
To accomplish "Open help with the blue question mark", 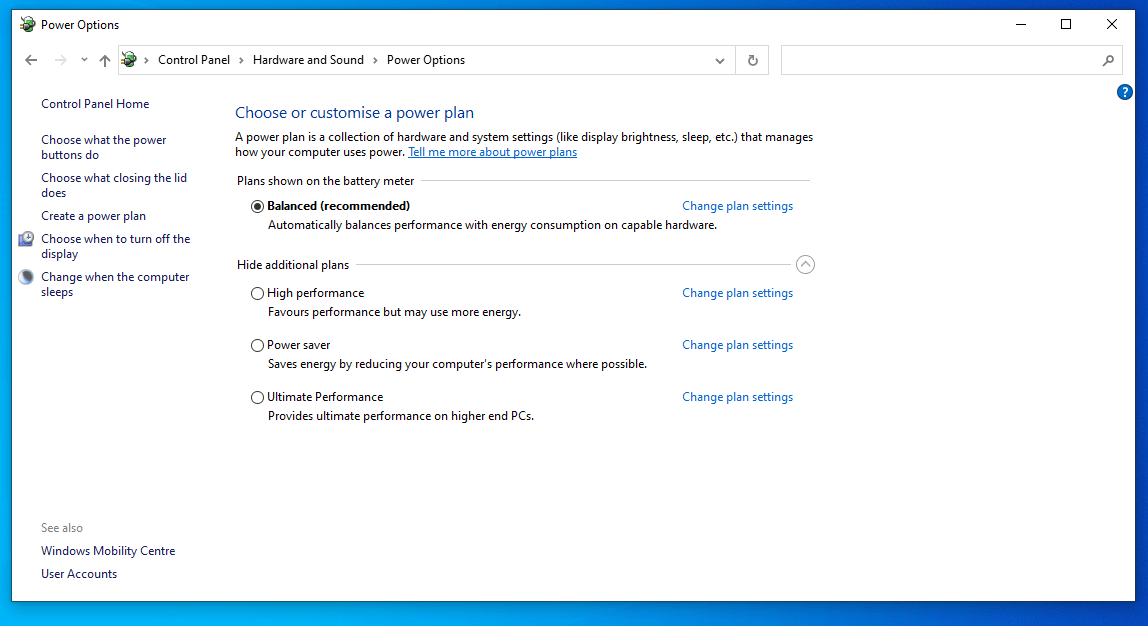I will pyautogui.click(x=1125, y=92).
